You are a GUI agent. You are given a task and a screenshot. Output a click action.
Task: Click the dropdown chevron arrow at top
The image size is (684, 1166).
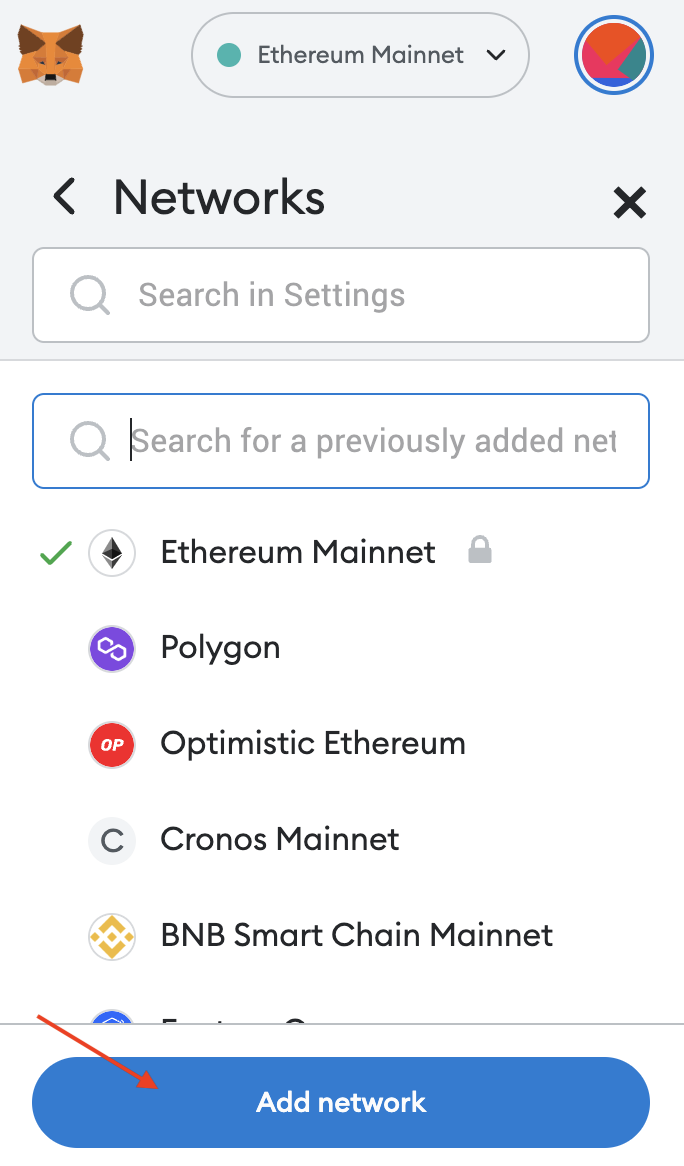tap(496, 55)
